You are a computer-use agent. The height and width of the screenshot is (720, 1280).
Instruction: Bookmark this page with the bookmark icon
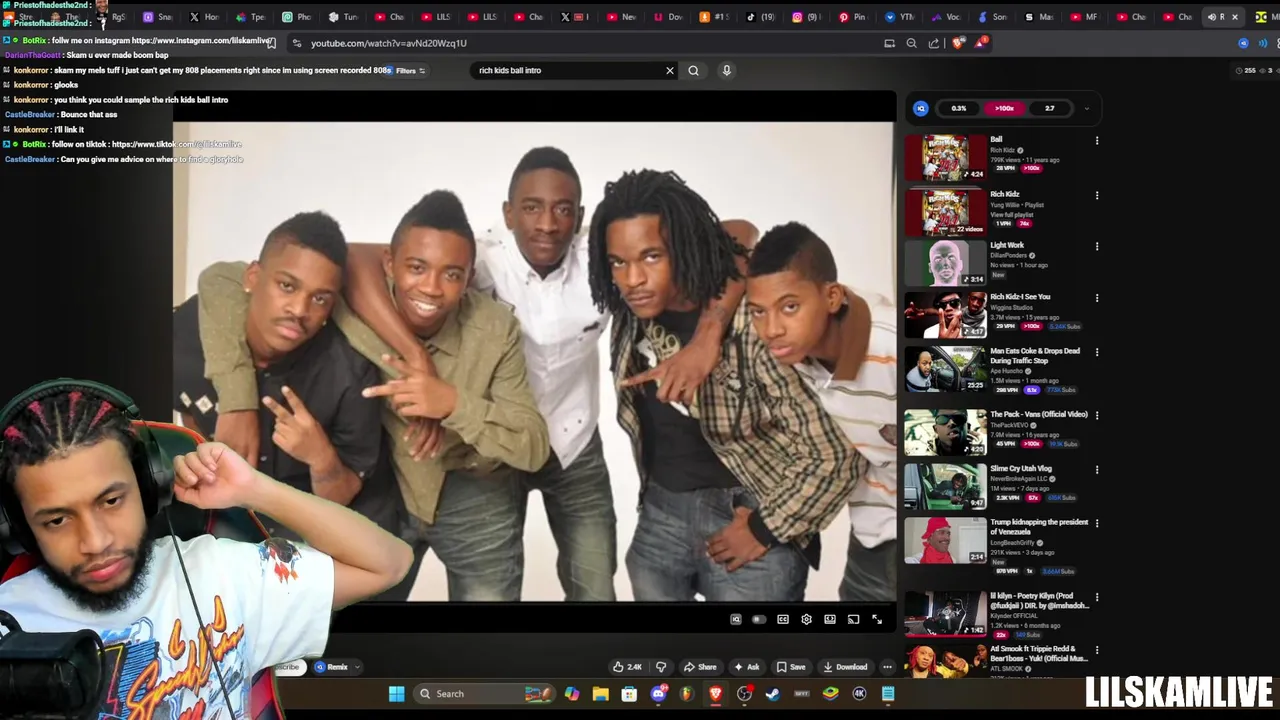pos(271,43)
